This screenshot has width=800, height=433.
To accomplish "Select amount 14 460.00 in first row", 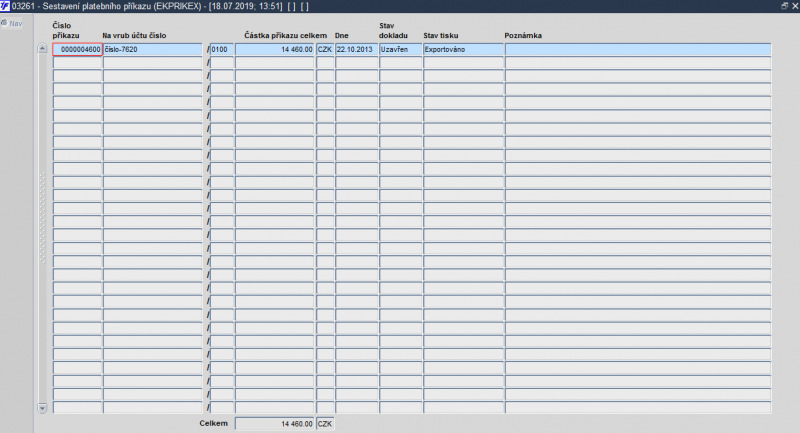I will pyautogui.click(x=274, y=49).
